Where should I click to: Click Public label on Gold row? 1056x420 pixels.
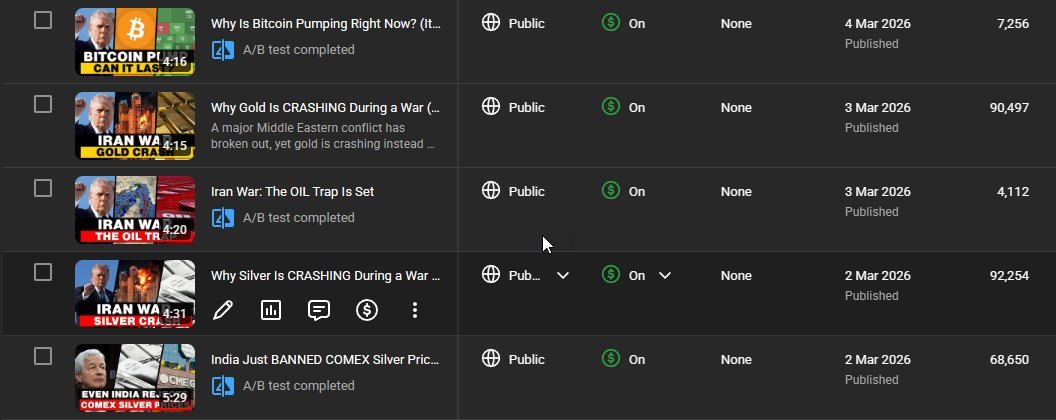click(x=527, y=108)
